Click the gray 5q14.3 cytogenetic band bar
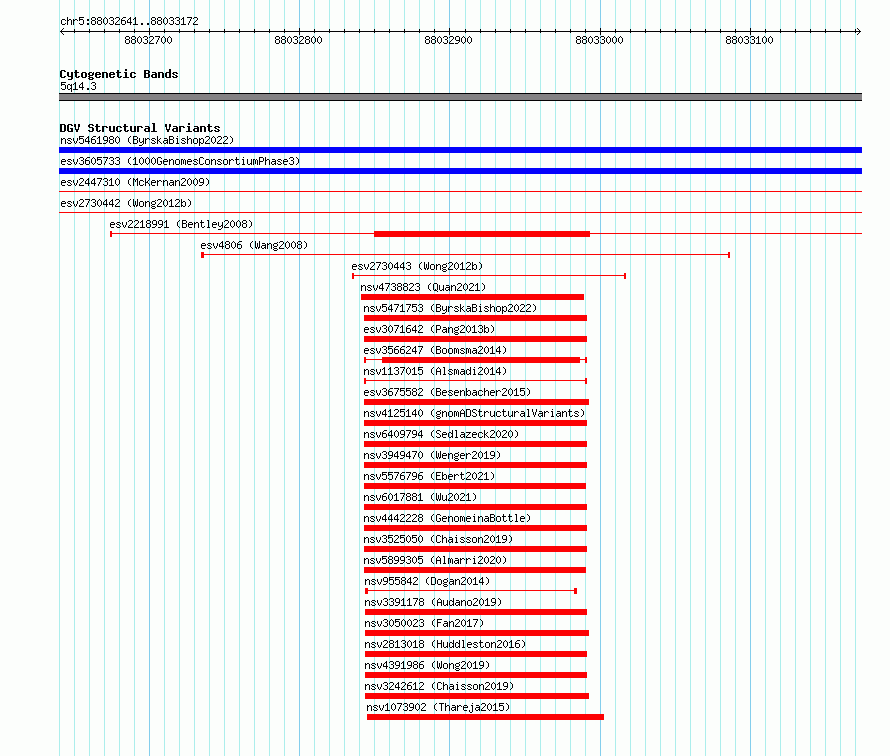The width and height of the screenshot is (890, 756). (460, 97)
